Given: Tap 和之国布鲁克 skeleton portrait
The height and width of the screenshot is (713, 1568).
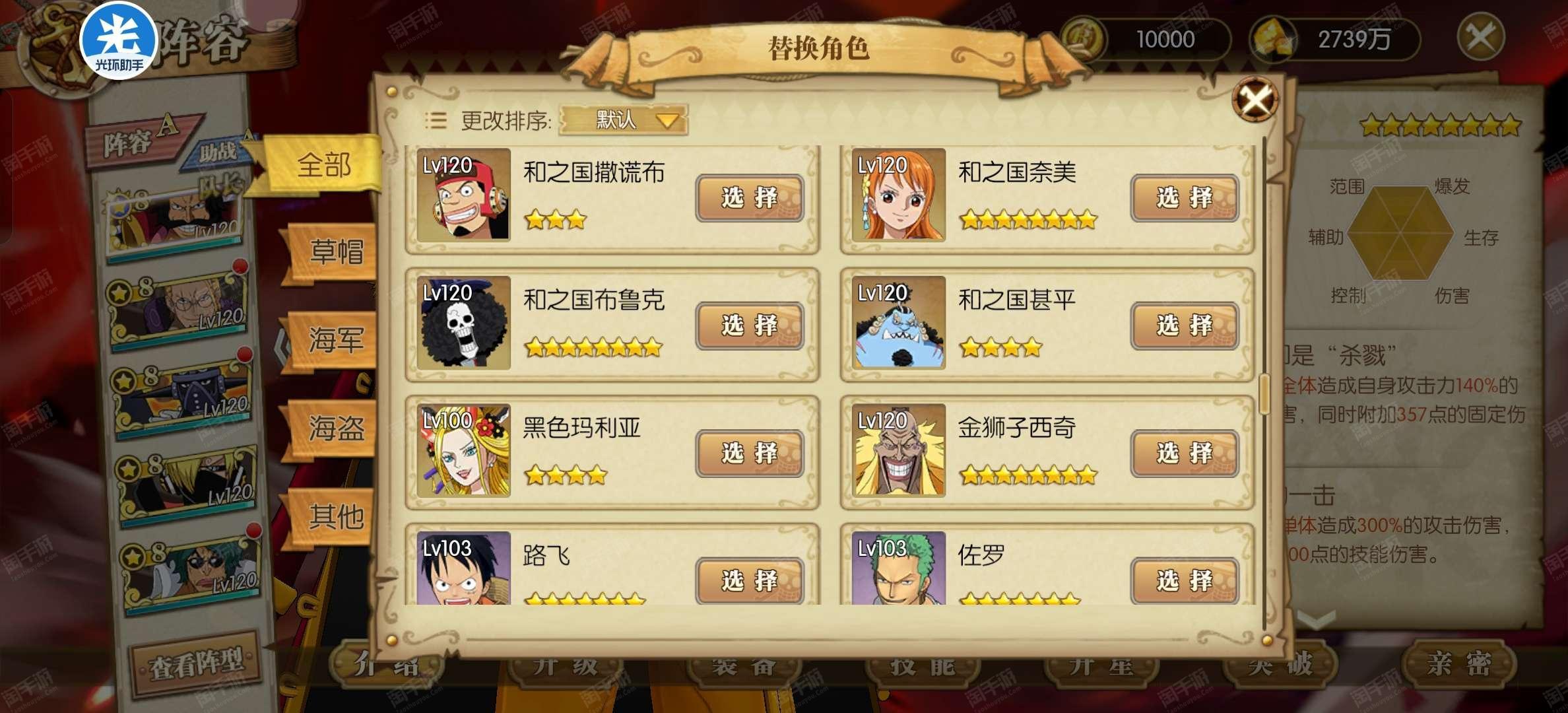Looking at the screenshot, I should click(x=464, y=322).
